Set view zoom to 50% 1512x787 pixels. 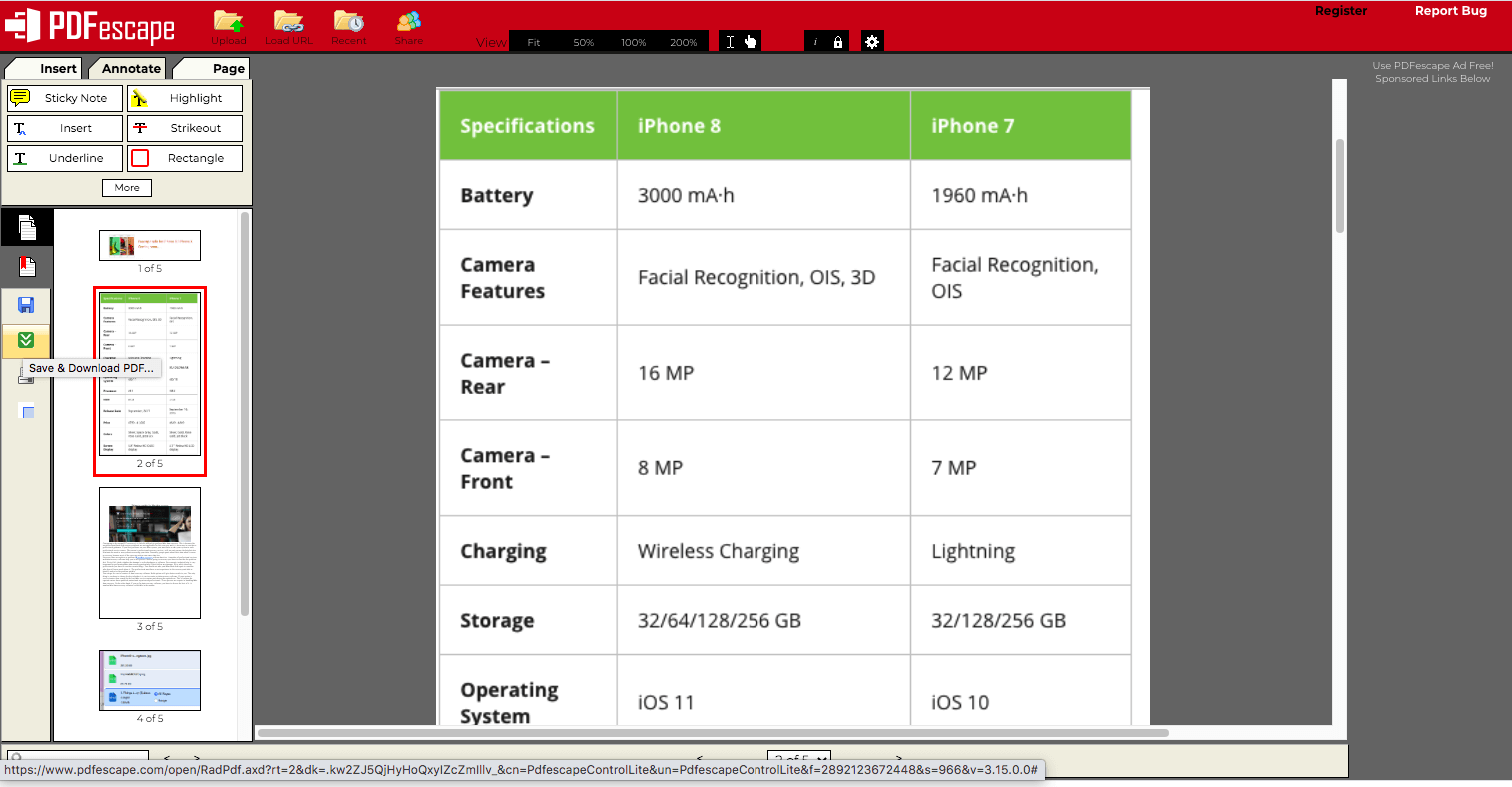point(584,42)
